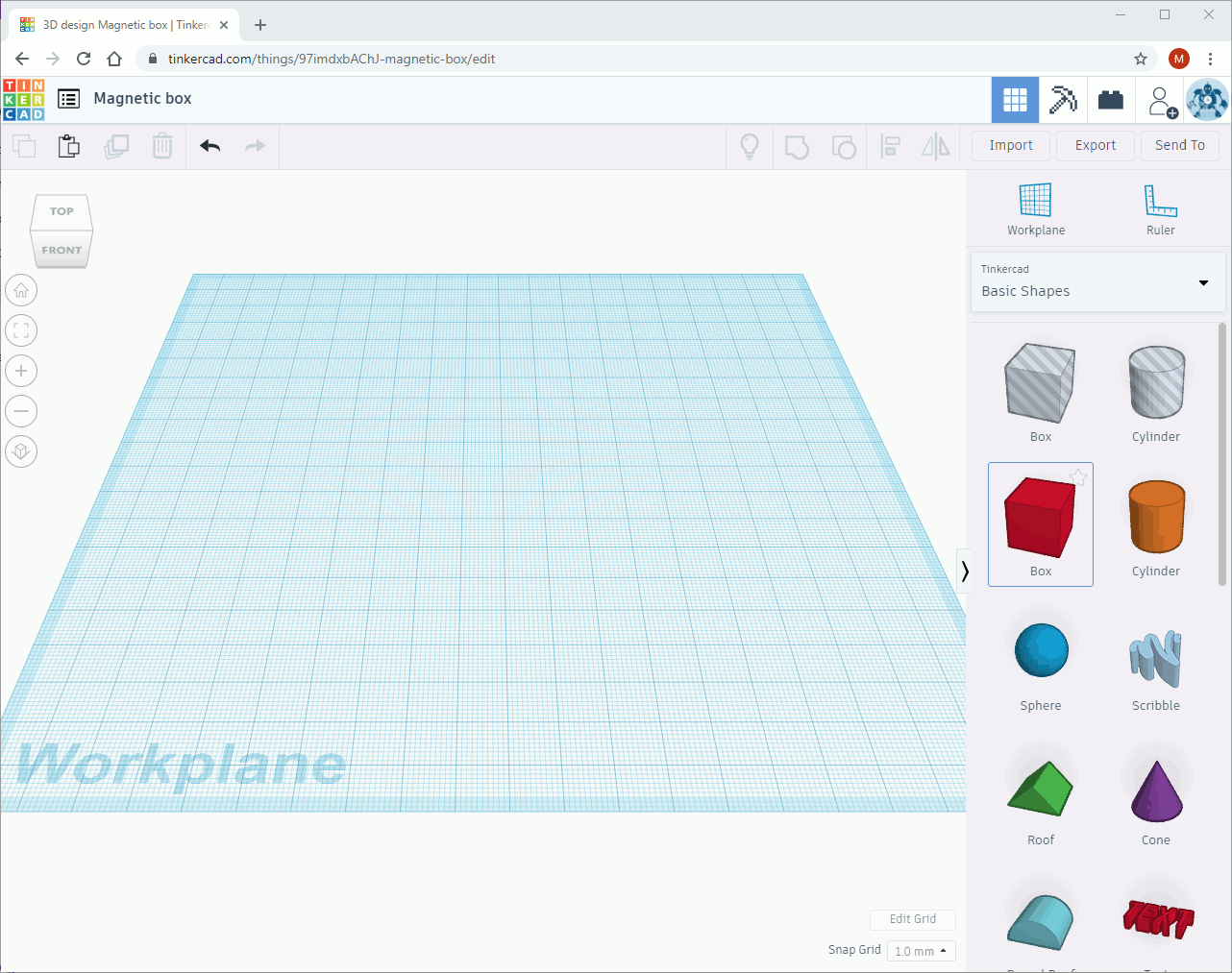1232x973 pixels.
Task: Switch to 3D design grid view
Action: click(x=1015, y=100)
